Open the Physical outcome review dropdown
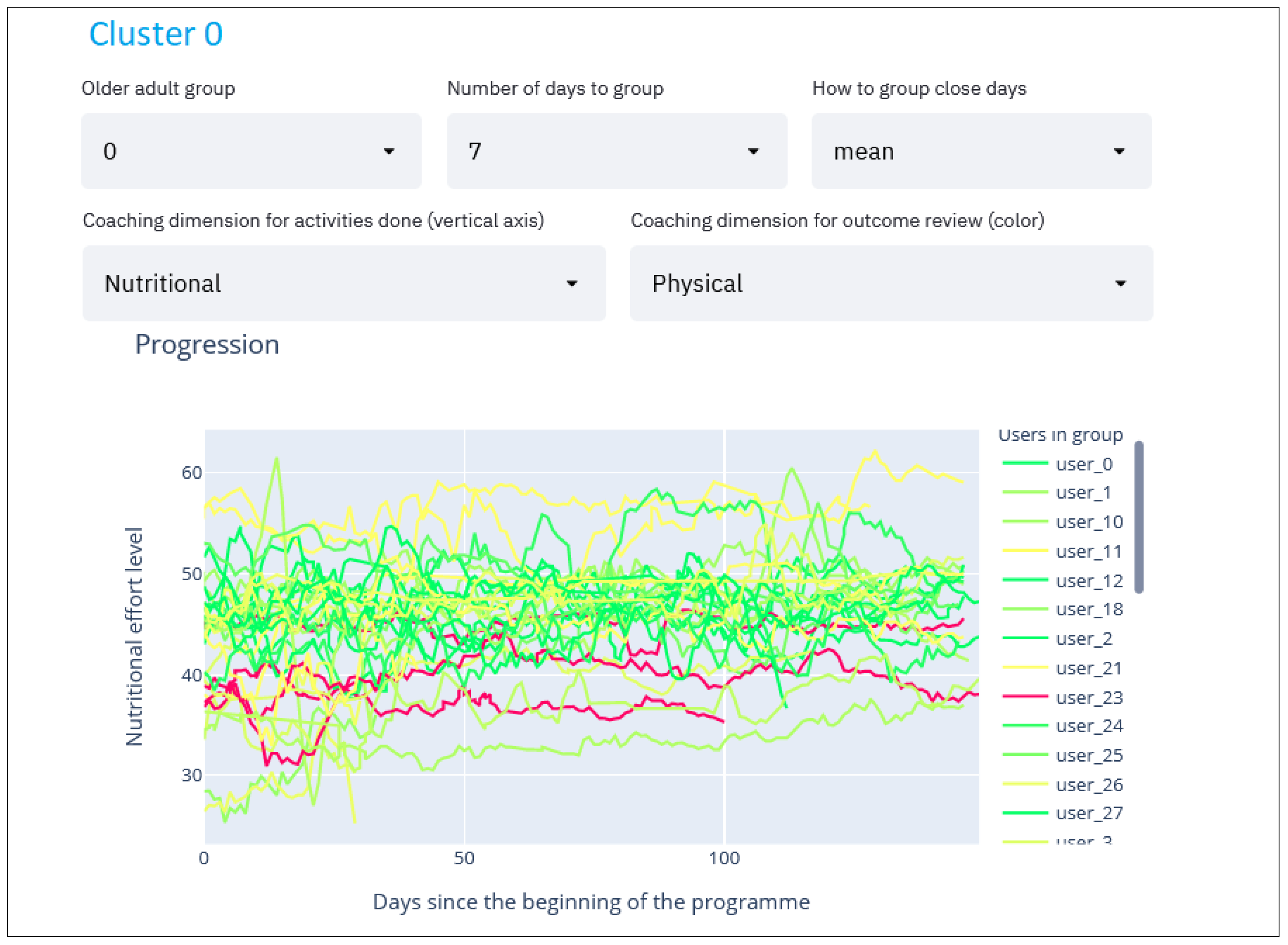 (891, 283)
